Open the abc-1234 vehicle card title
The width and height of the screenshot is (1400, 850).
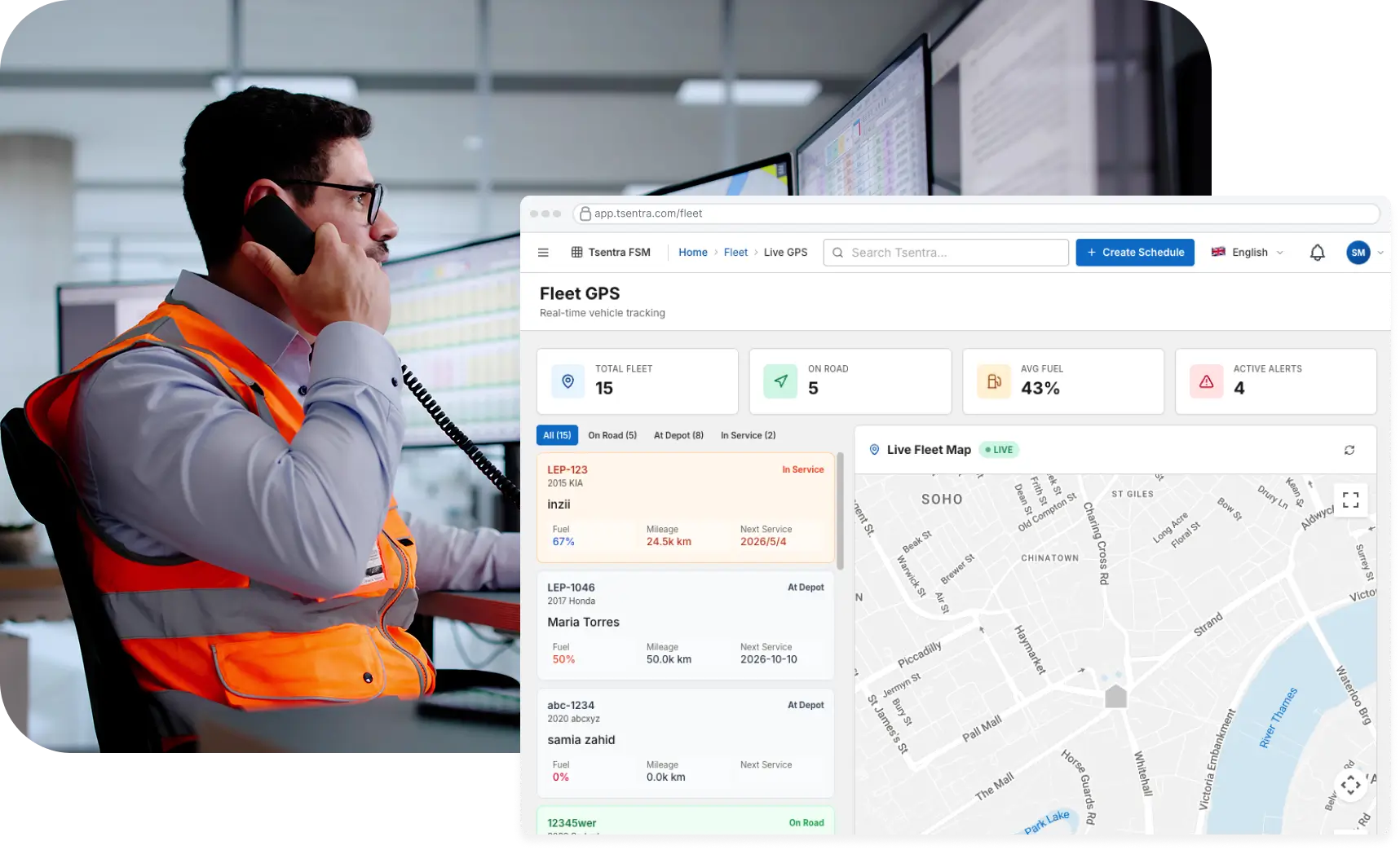point(571,706)
